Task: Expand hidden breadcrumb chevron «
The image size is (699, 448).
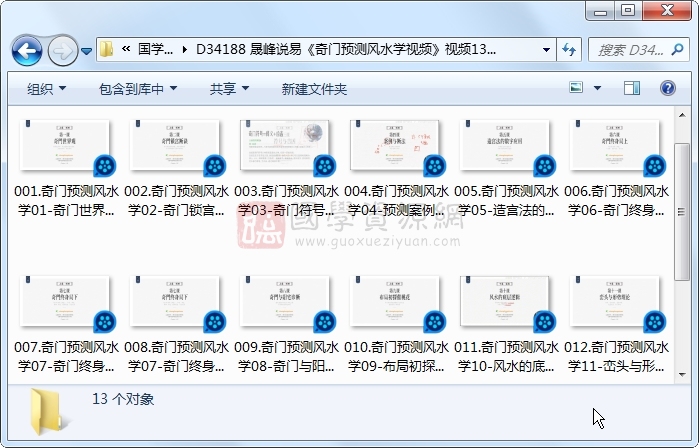Action: pos(126,49)
